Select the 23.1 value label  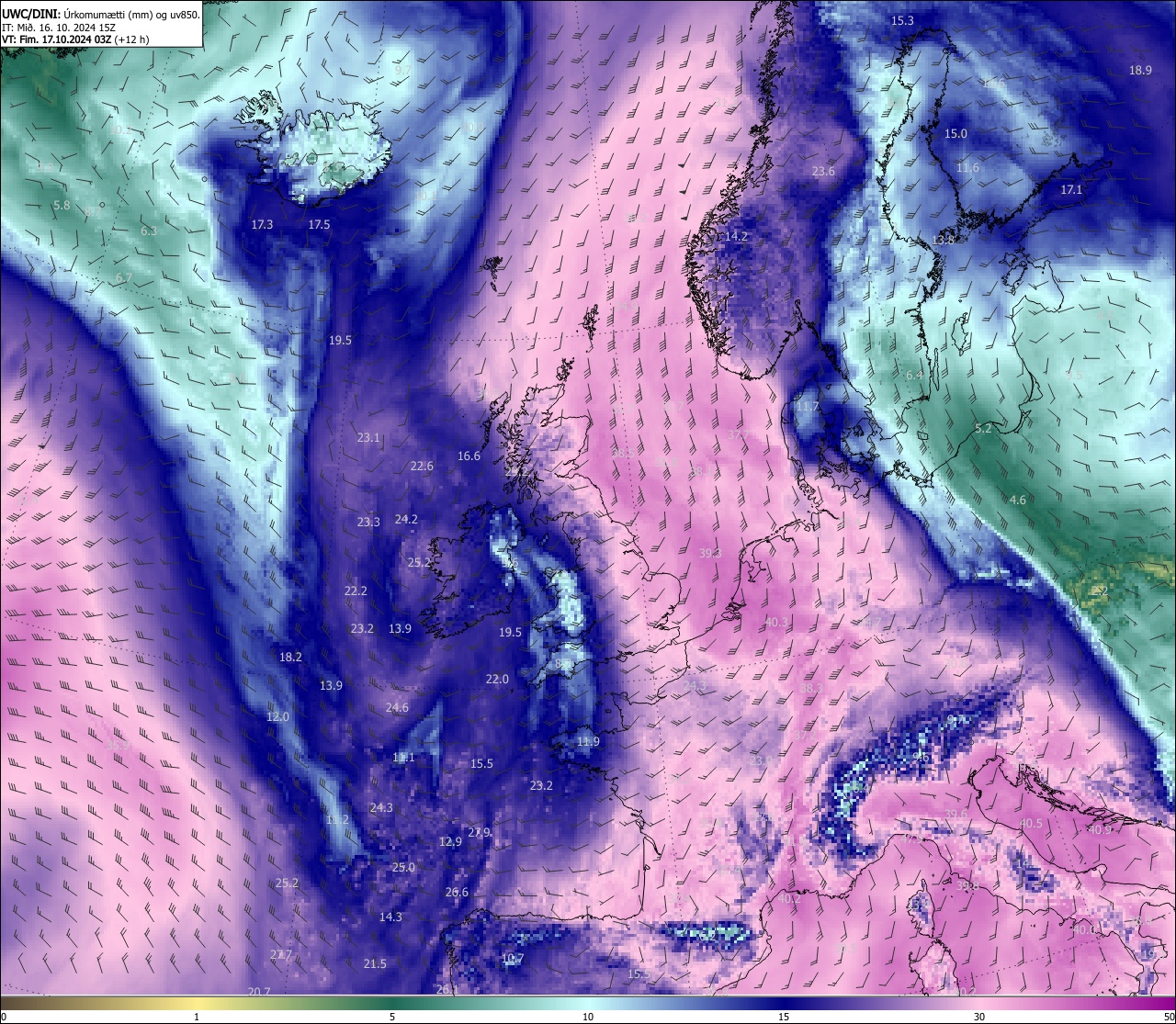(368, 437)
